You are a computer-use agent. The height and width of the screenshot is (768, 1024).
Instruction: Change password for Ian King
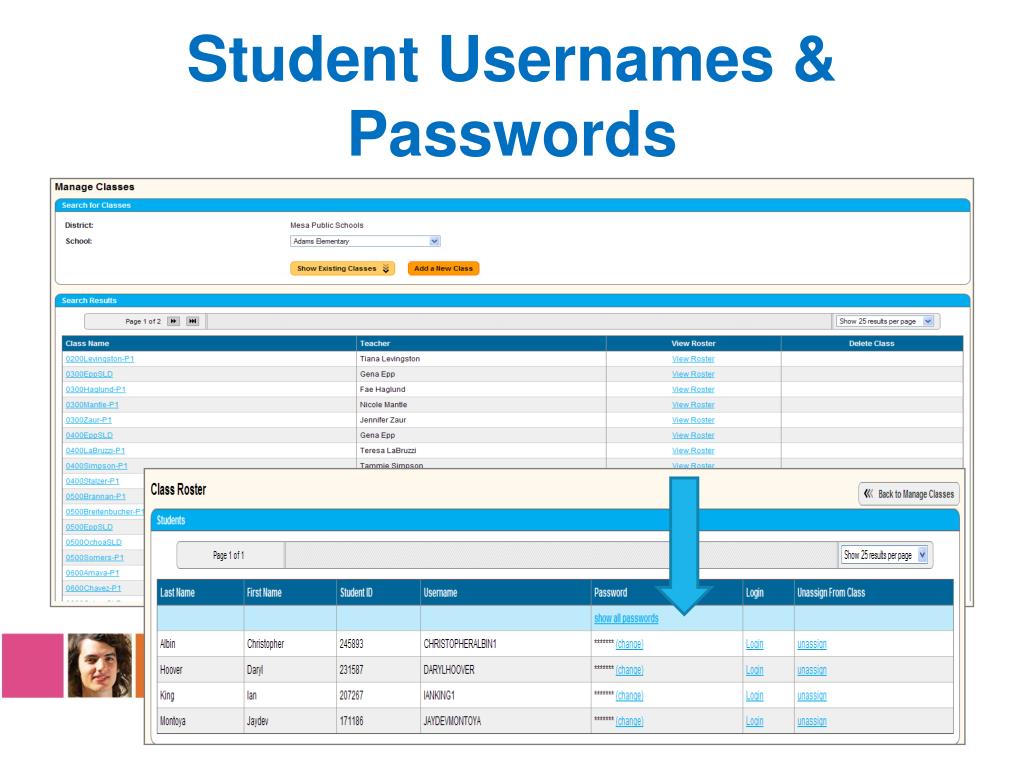[x=630, y=696]
